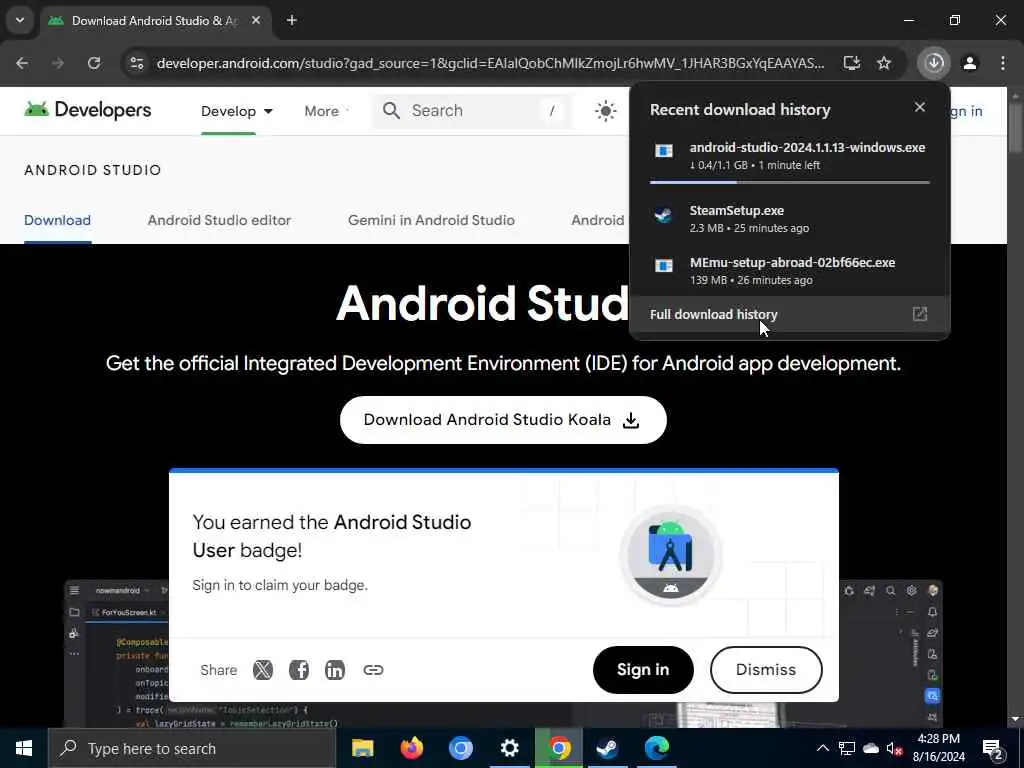This screenshot has height=768, width=1024.
Task: Open Microsoft Edge from taskbar
Action: [656, 748]
